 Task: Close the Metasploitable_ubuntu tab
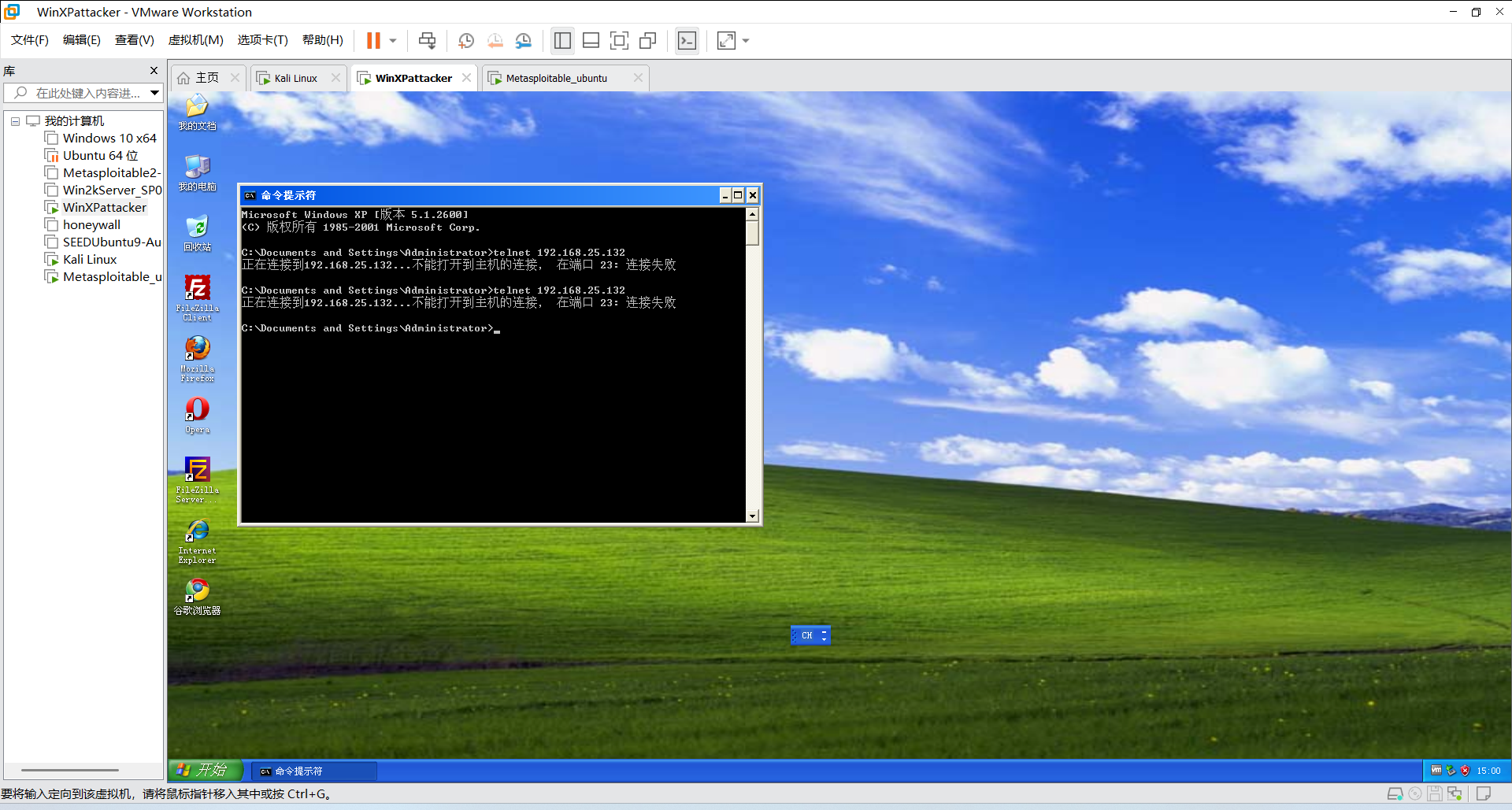point(639,78)
